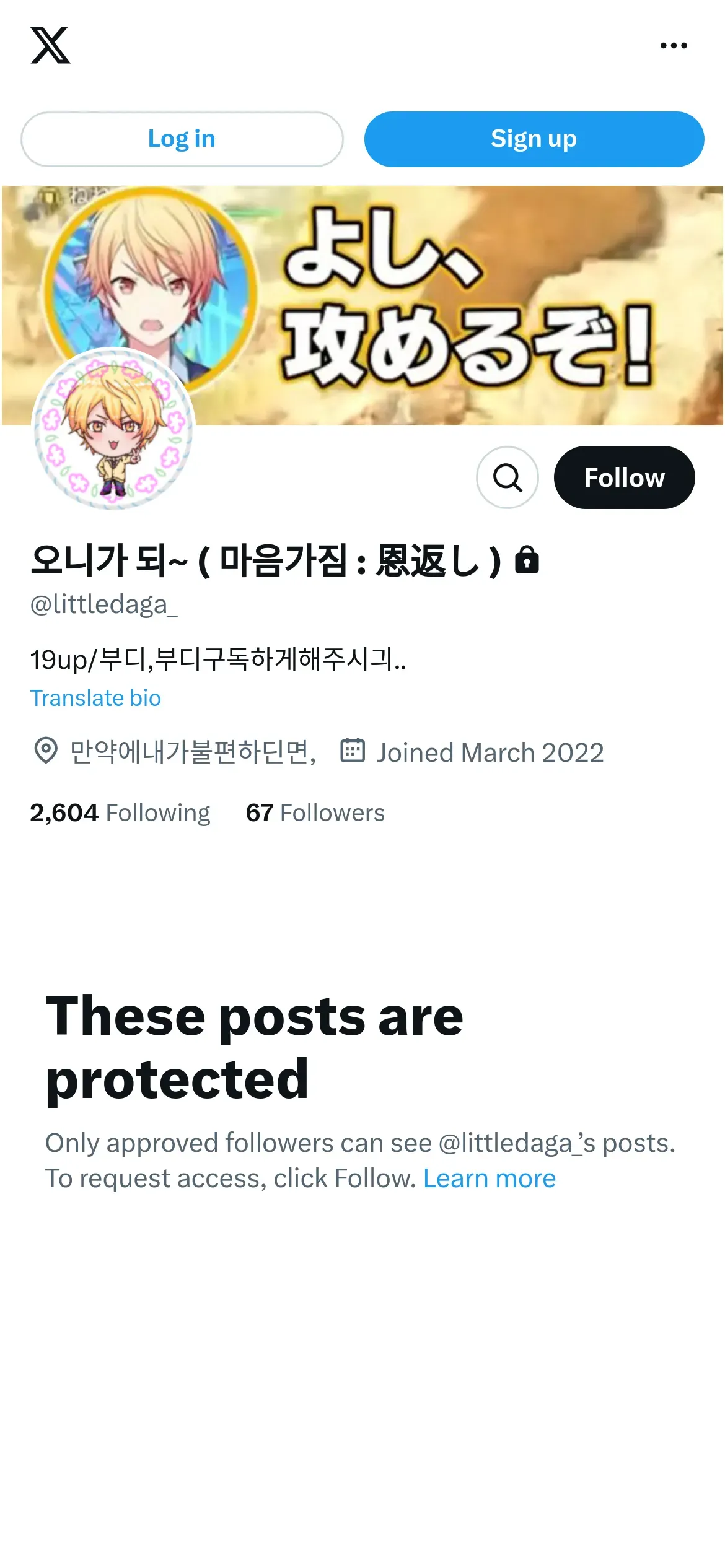Click the Log in button

tap(182, 139)
